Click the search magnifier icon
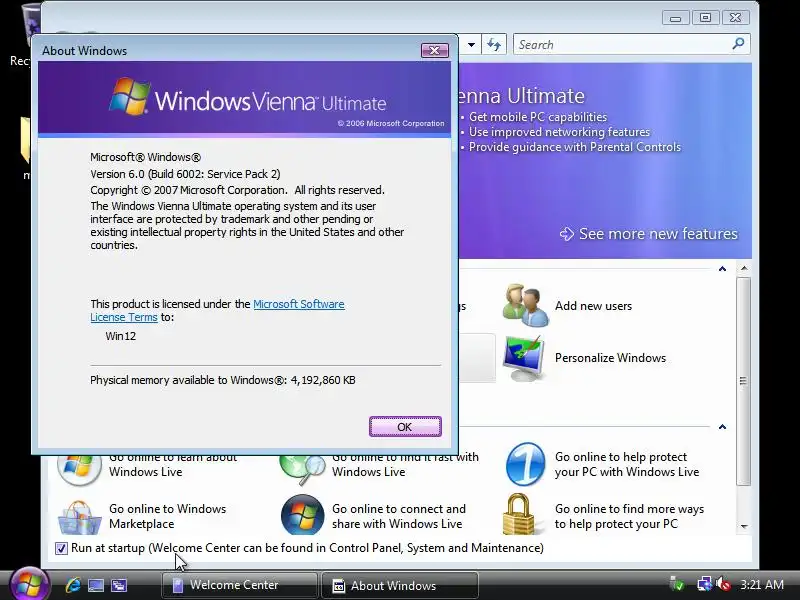800x600 pixels. click(738, 44)
